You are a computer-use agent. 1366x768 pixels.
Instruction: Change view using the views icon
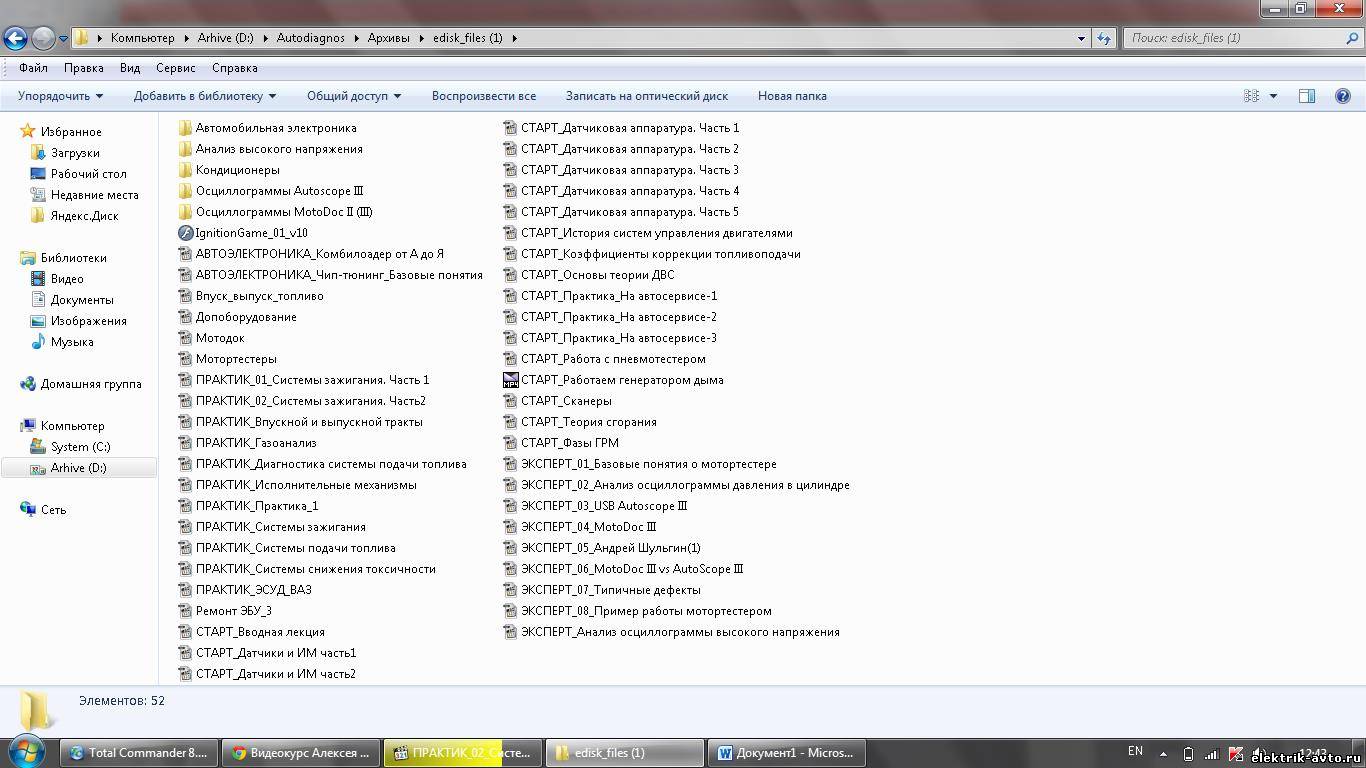tap(1251, 96)
